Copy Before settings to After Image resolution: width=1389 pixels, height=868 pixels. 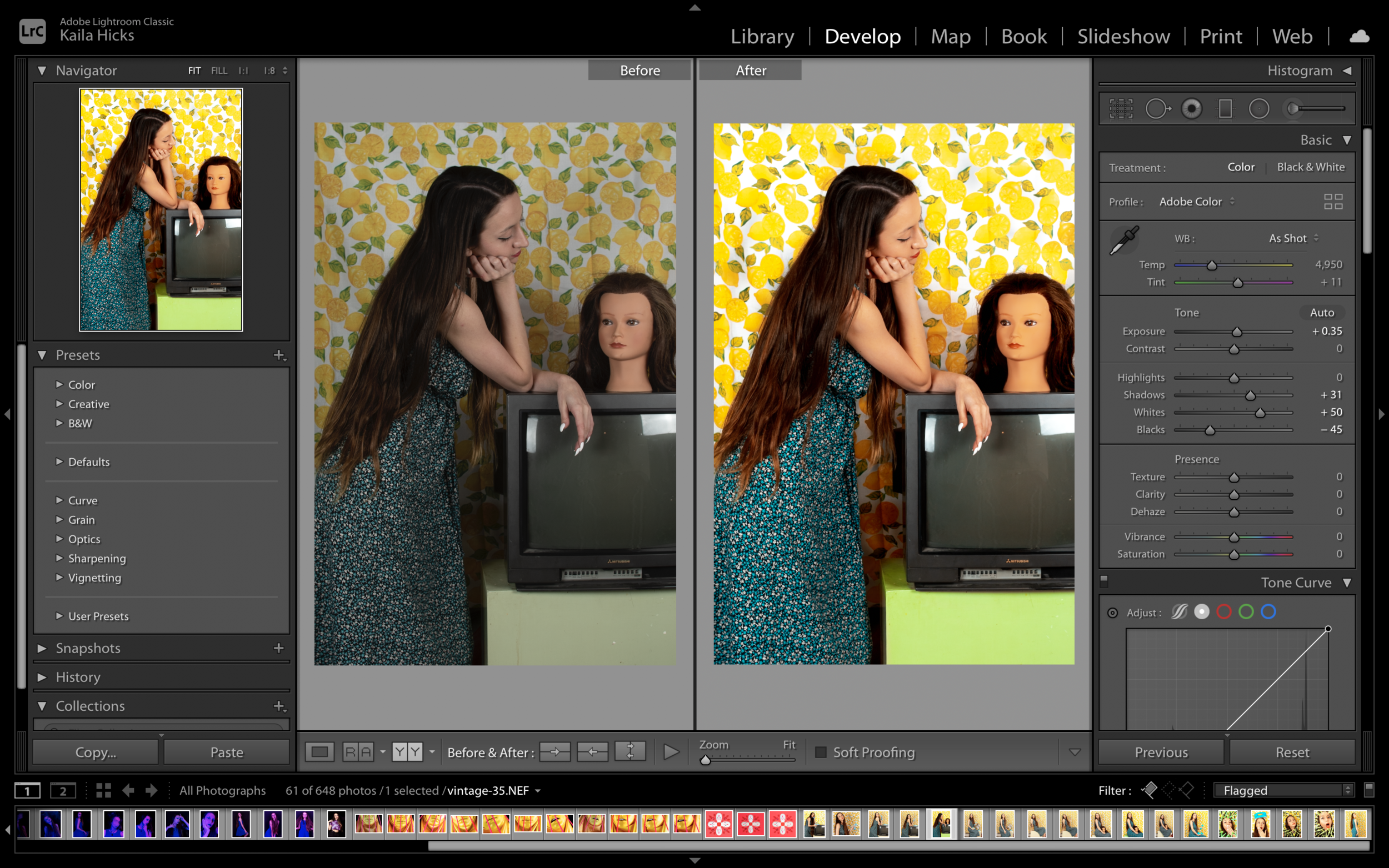tap(554, 751)
